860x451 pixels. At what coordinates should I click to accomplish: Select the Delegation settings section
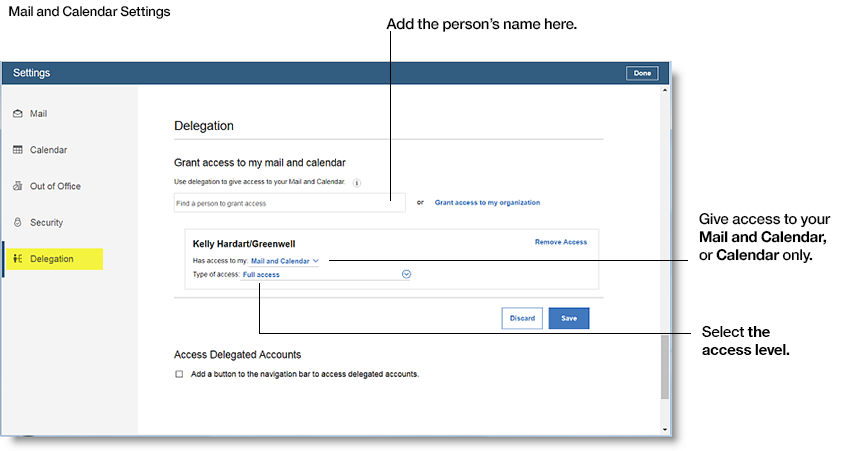(x=54, y=259)
